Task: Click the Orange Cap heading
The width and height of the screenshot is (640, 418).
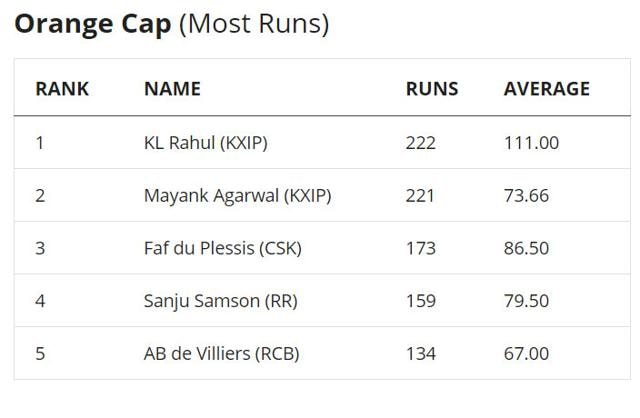Action: click(171, 24)
